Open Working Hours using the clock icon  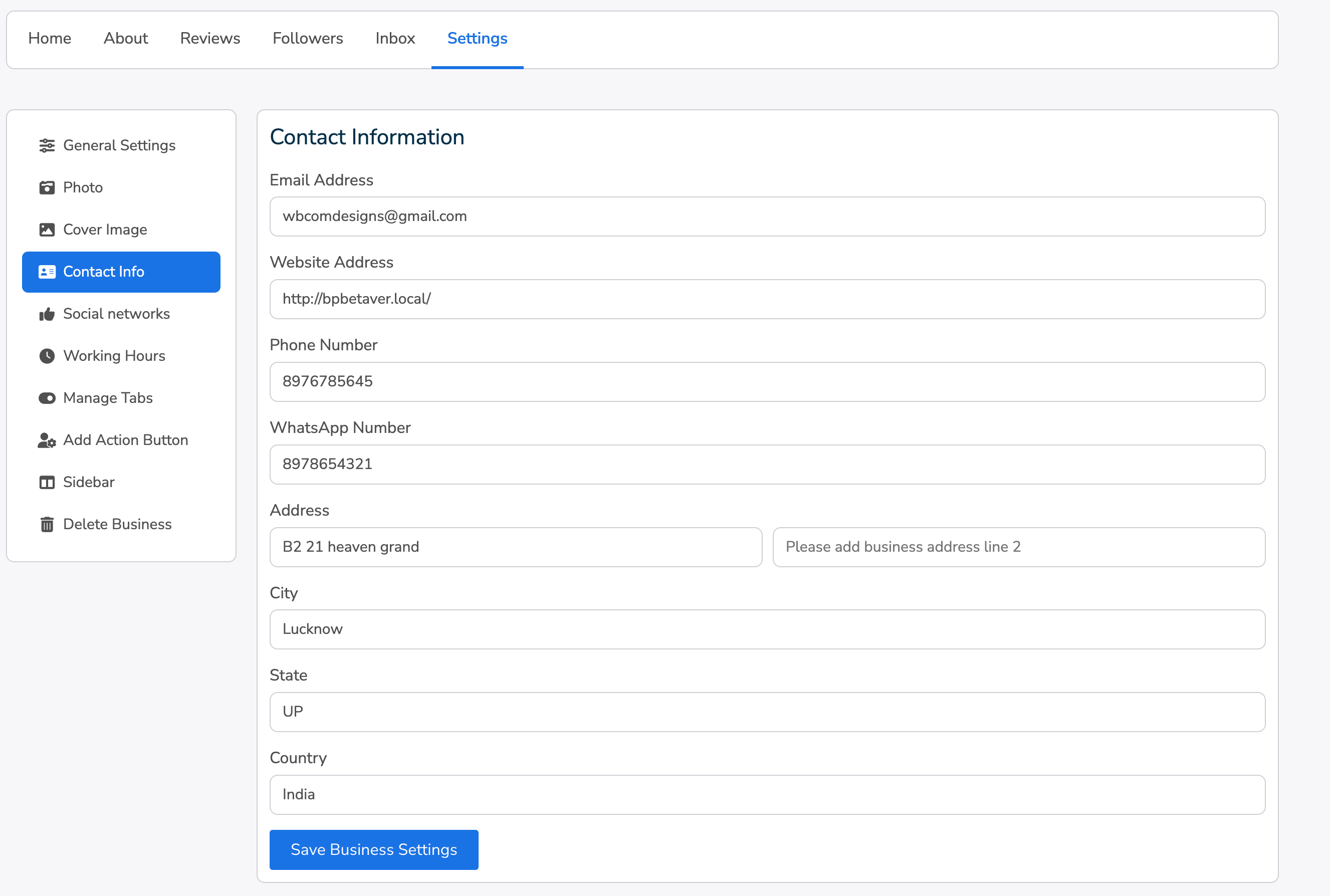[48, 355]
